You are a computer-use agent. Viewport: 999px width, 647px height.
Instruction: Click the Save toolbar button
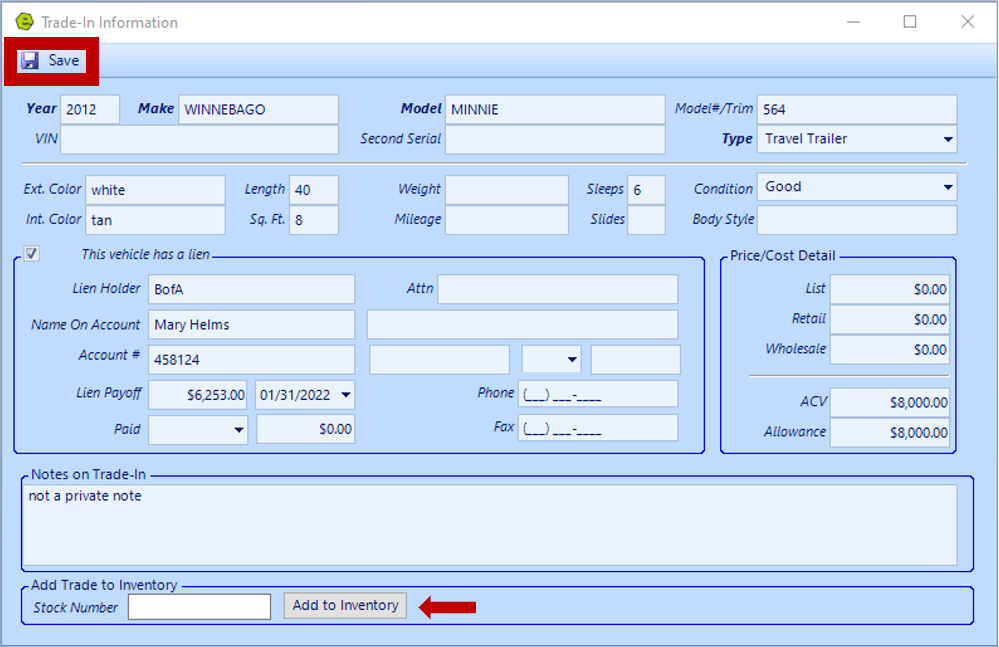[51, 60]
